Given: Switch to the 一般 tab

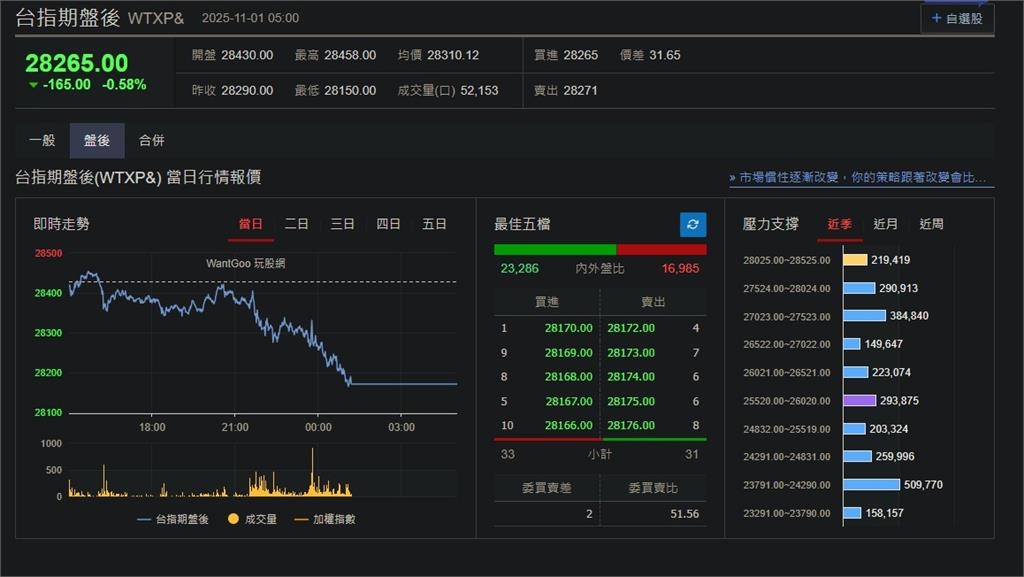Looking at the screenshot, I should [39, 140].
